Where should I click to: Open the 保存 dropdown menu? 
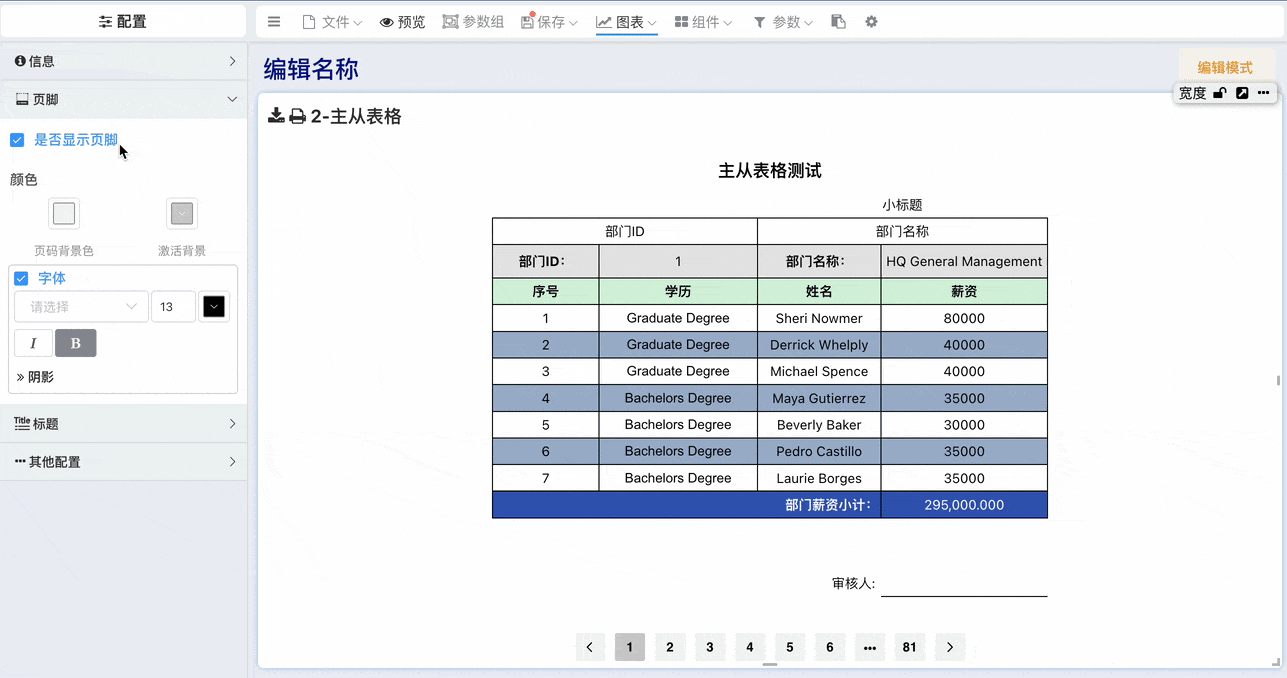coord(549,22)
